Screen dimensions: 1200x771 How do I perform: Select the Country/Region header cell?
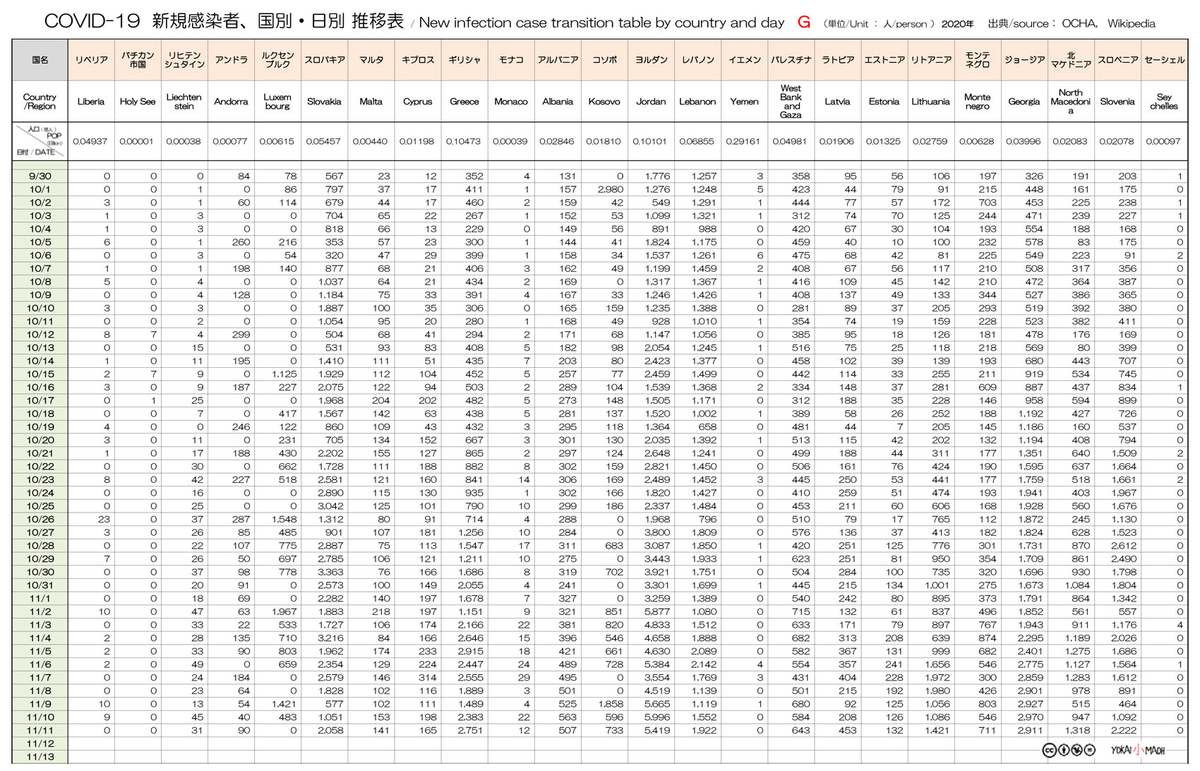pyautogui.click(x=39, y=101)
